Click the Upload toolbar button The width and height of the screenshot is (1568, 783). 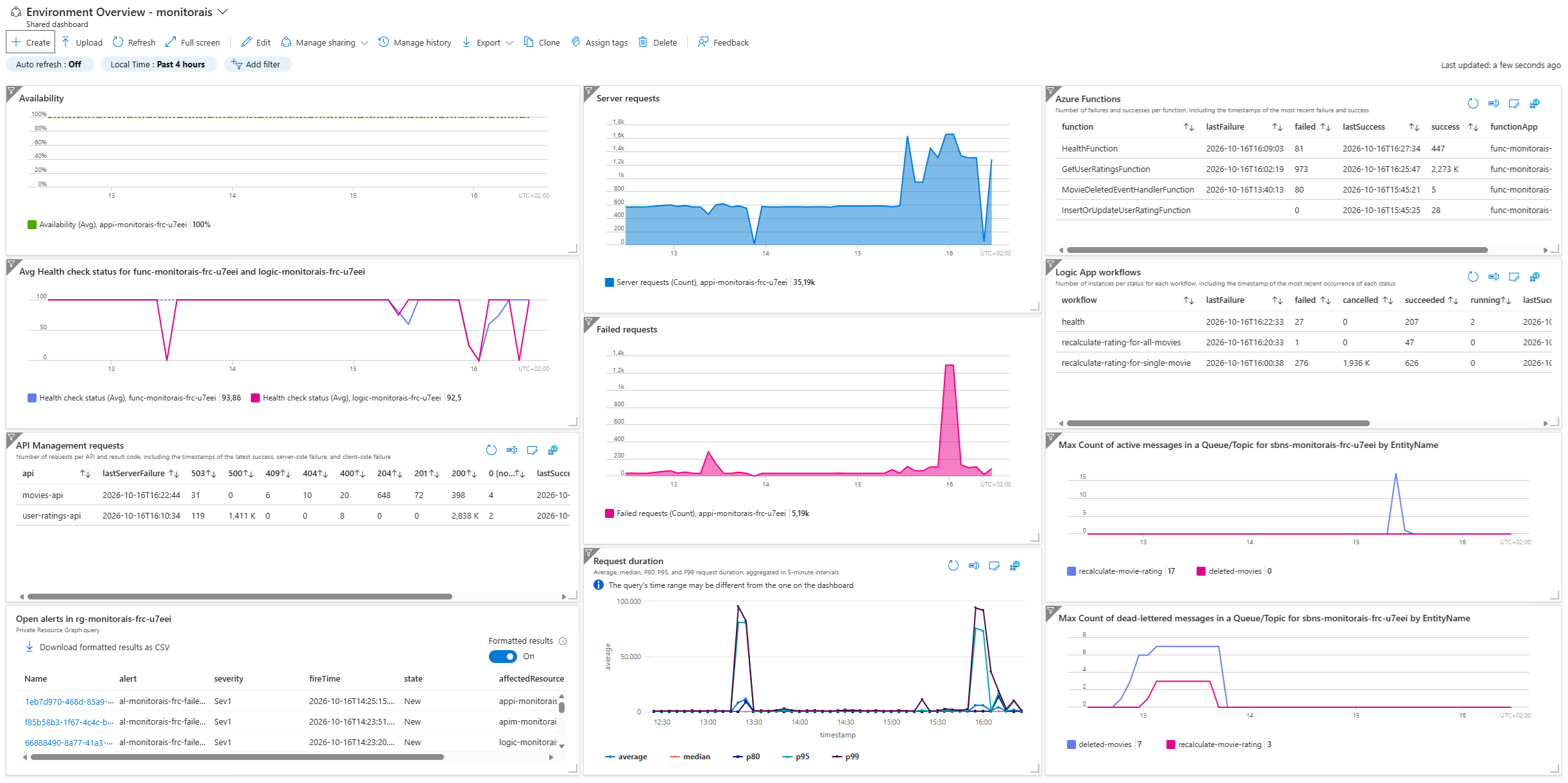coord(82,42)
